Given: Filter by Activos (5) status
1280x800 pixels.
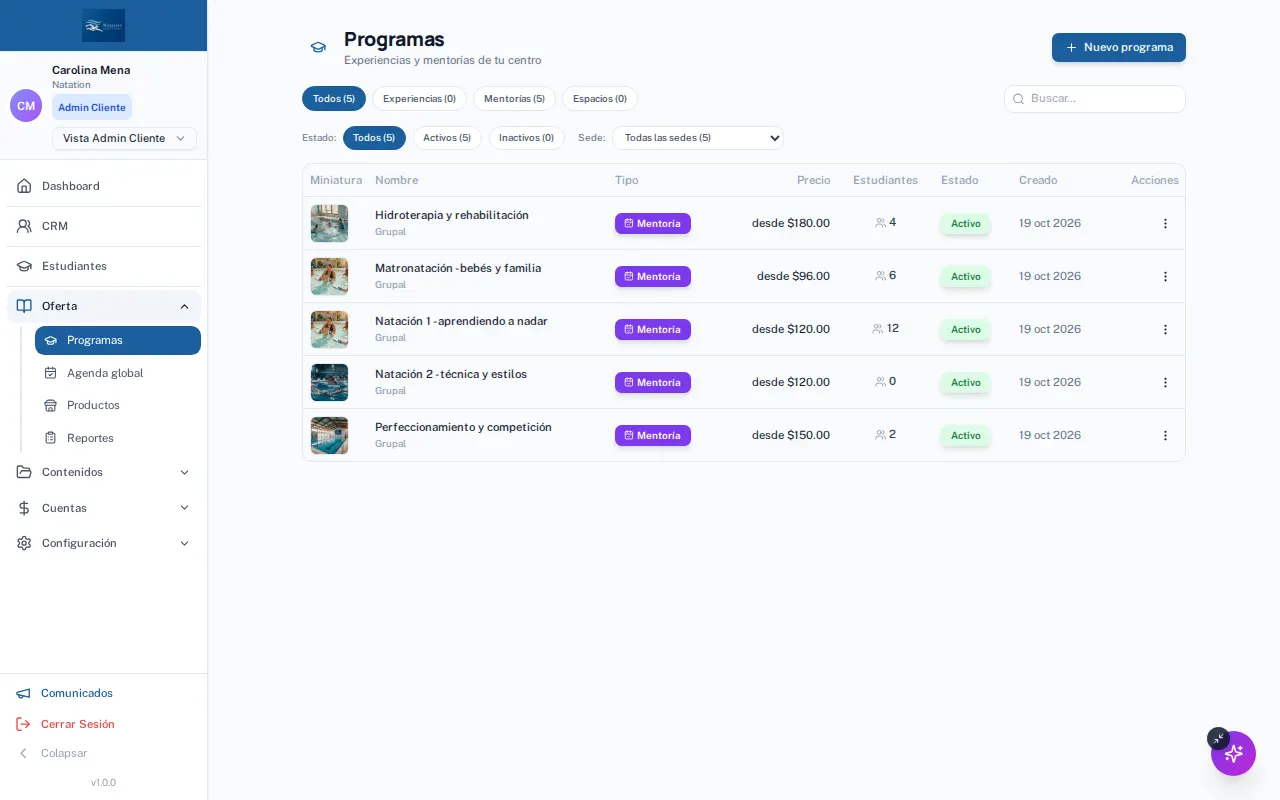Looking at the screenshot, I should click(447, 138).
